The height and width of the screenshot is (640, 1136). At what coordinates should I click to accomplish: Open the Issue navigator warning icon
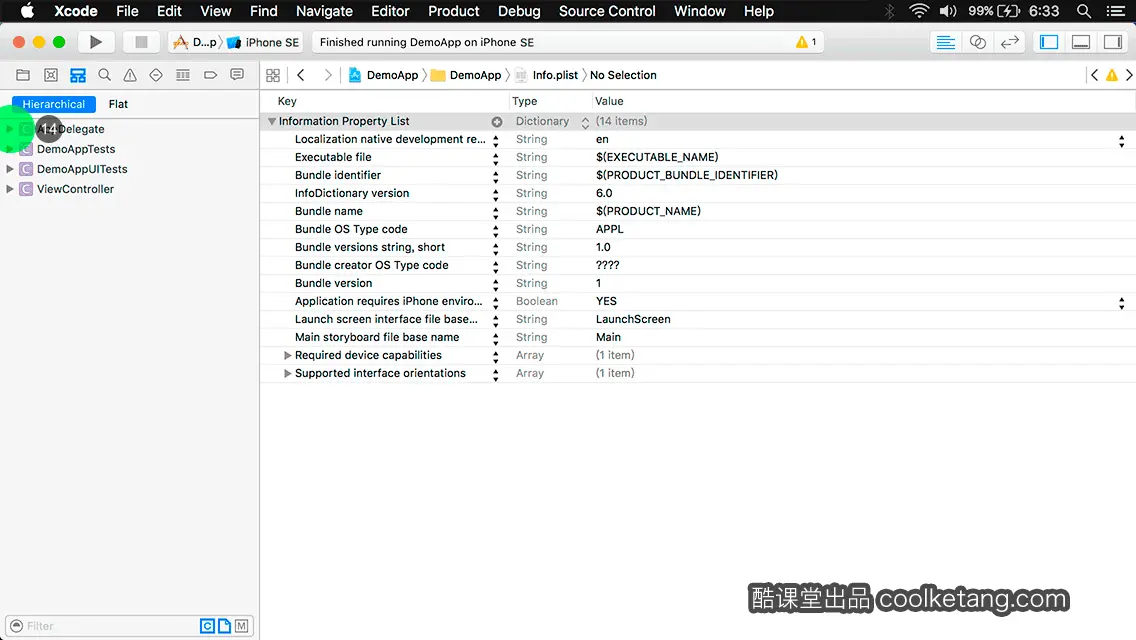(x=130, y=75)
